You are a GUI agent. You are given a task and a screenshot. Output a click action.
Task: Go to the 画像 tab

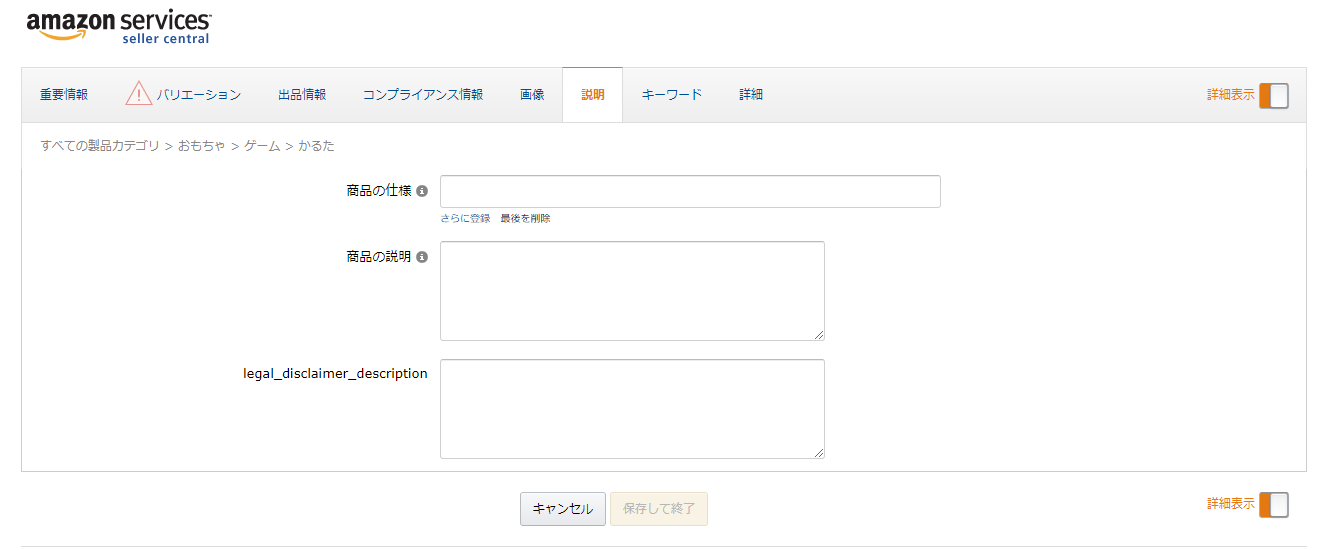click(532, 95)
